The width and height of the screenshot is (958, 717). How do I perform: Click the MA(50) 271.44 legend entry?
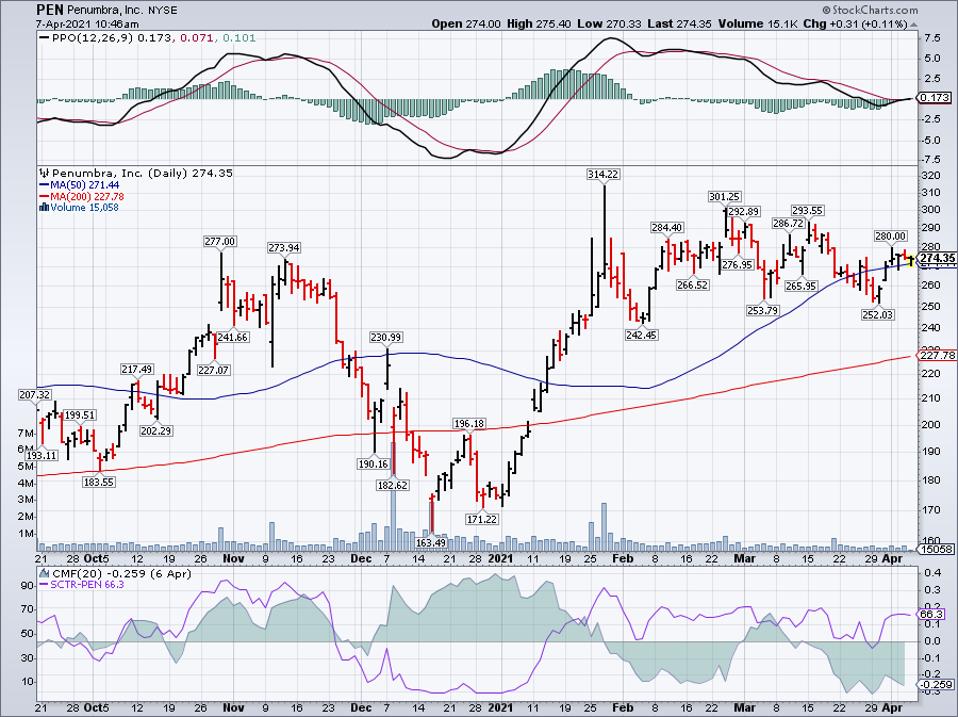79,185
